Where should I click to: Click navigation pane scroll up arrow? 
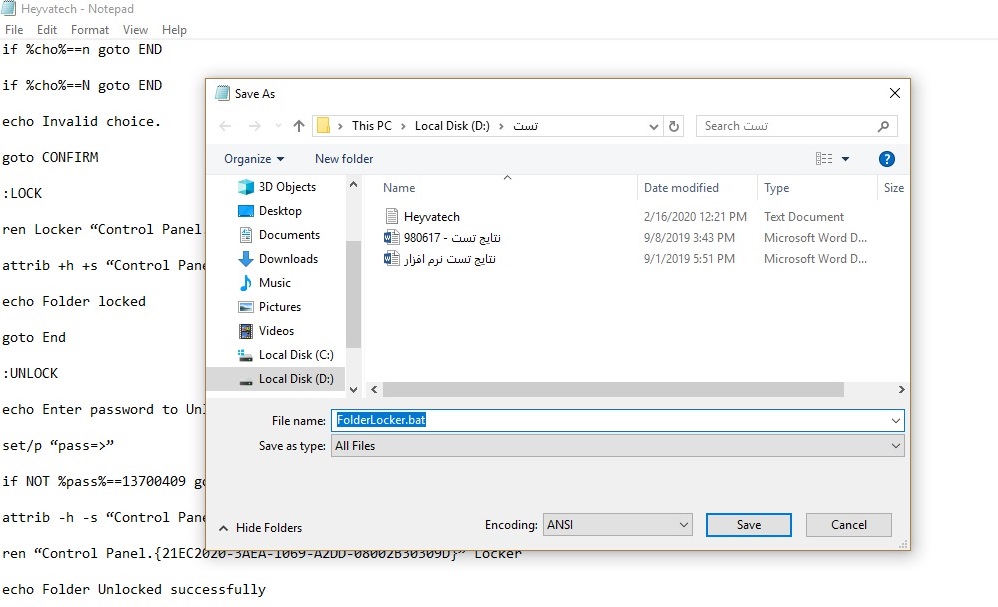click(x=353, y=185)
